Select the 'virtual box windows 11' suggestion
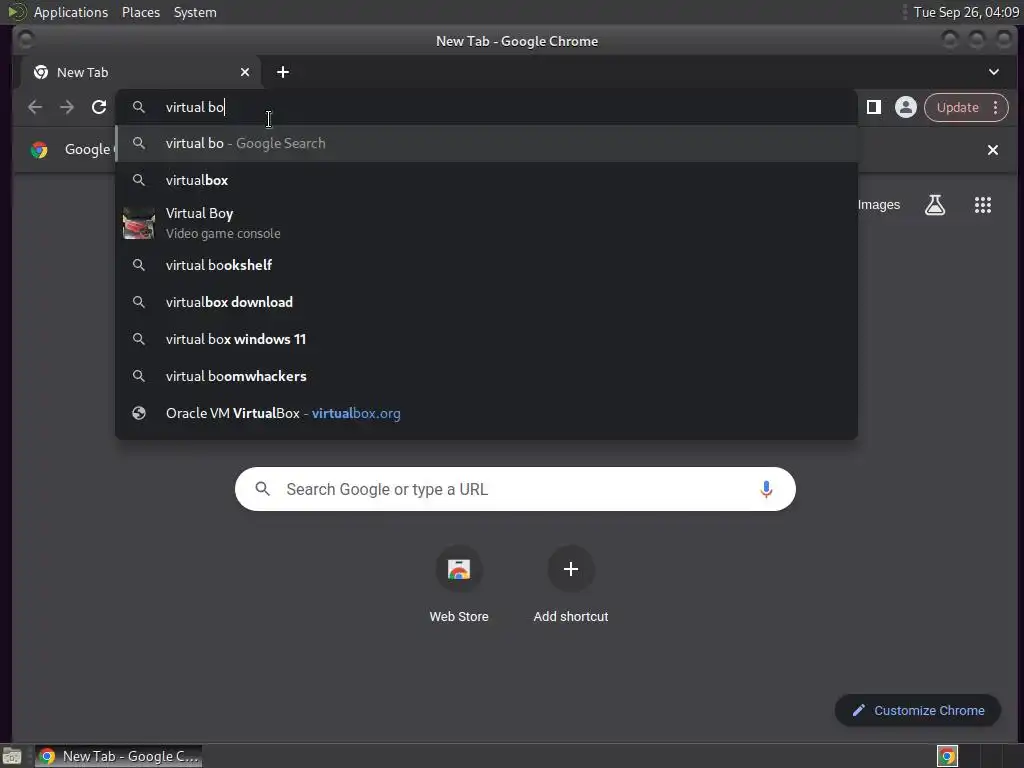 pyautogui.click(x=486, y=340)
